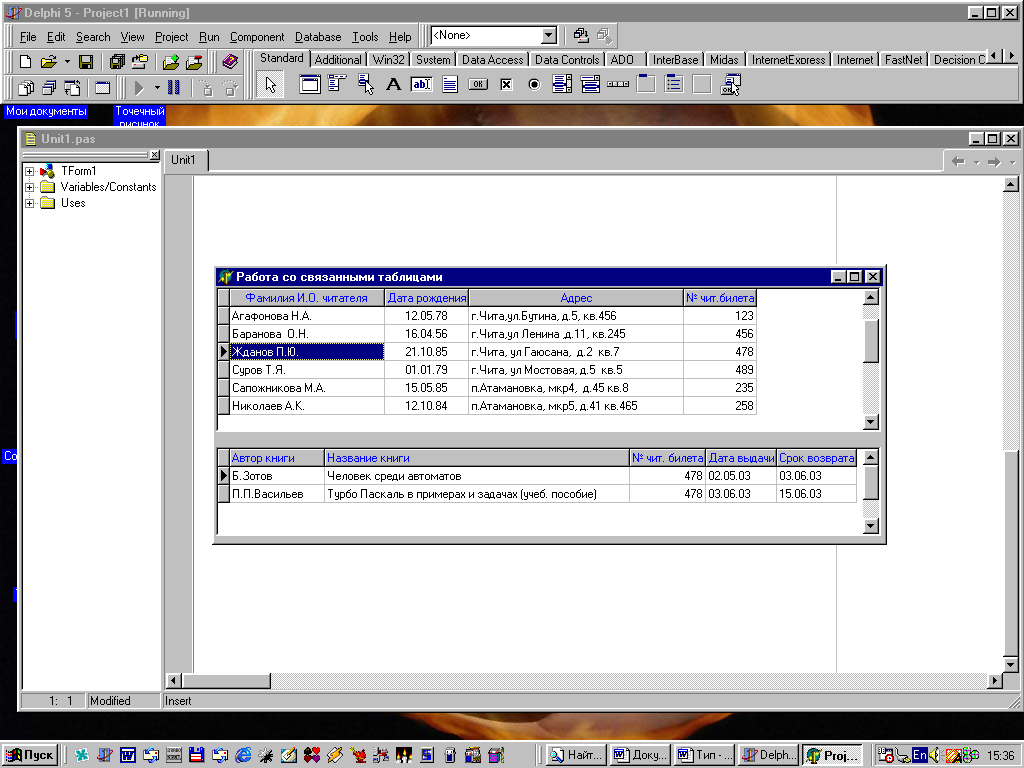
Task: Click books grid scroll up arrow
Action: pos(870,457)
